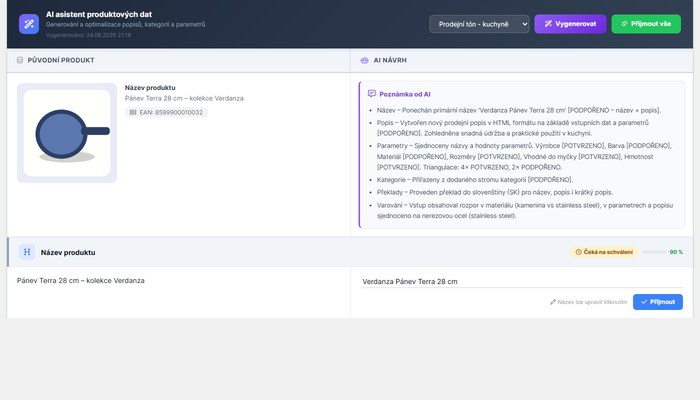The width and height of the screenshot is (700, 400).
Task: Click the database icon beside 'Původní produkt'
Action: pyautogui.click(x=20, y=60)
